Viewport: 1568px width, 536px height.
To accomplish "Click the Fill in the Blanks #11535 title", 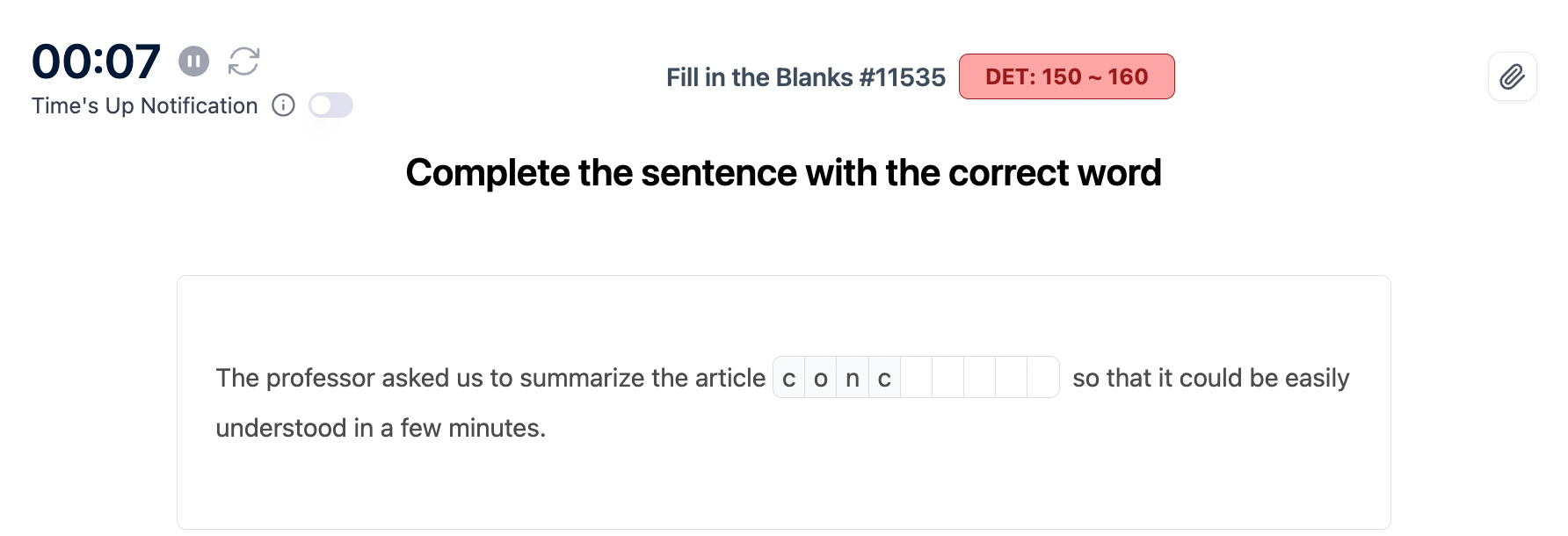I will (x=805, y=77).
